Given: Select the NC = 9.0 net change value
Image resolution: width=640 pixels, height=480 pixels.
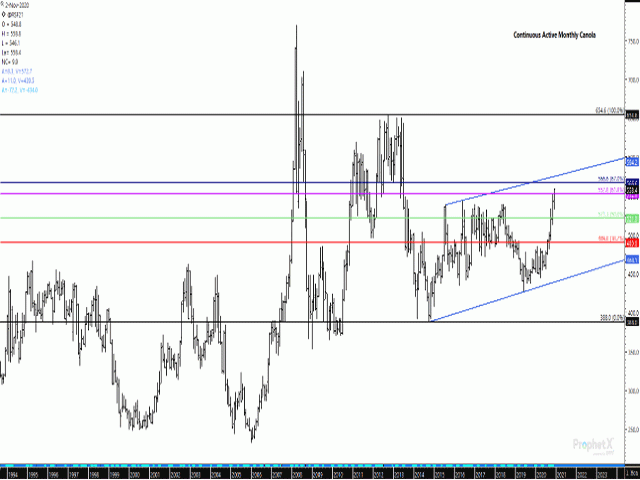Looking at the screenshot, I should tap(10, 62).
